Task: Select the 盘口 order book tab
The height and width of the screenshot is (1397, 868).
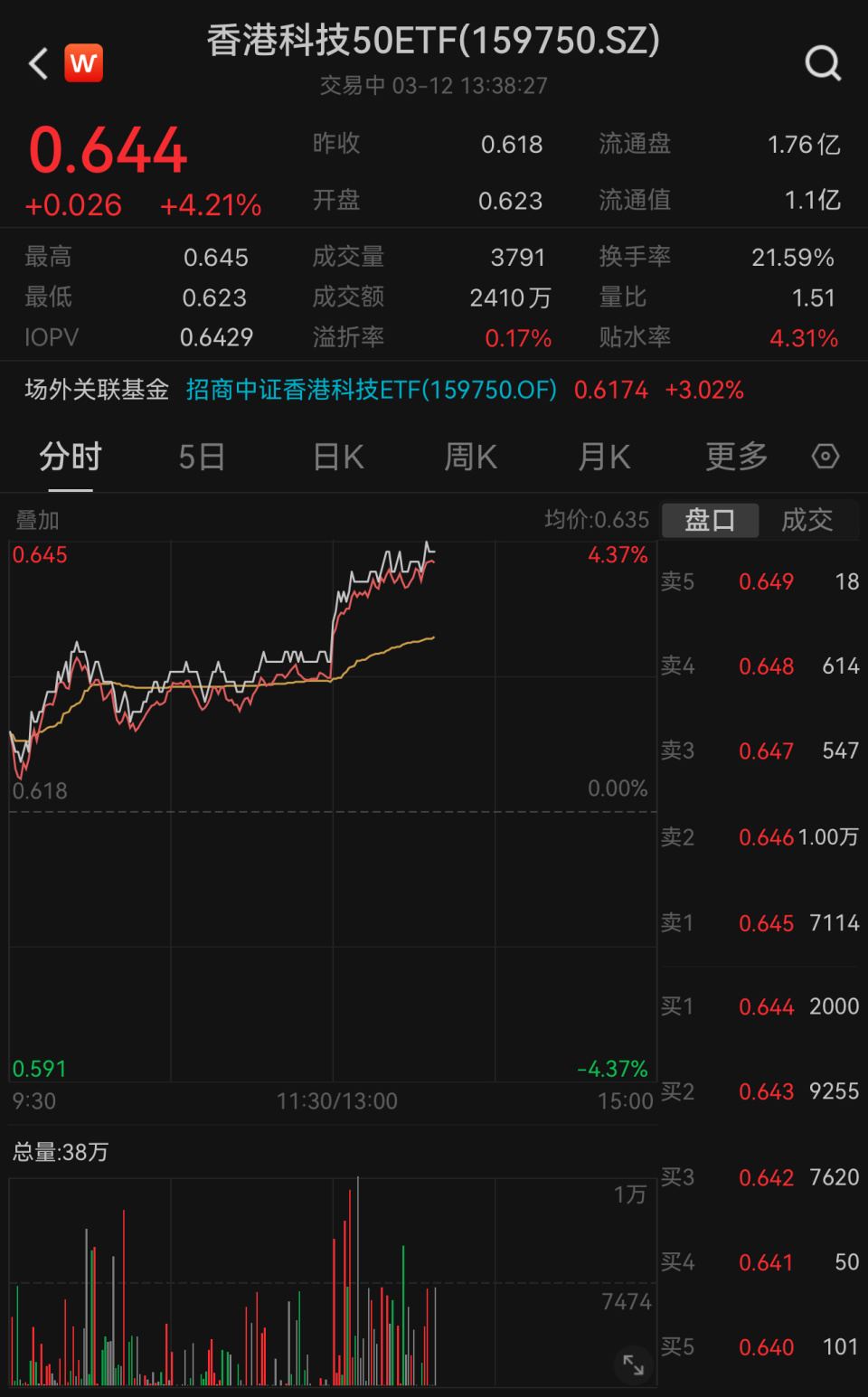Action: pyautogui.click(x=711, y=520)
